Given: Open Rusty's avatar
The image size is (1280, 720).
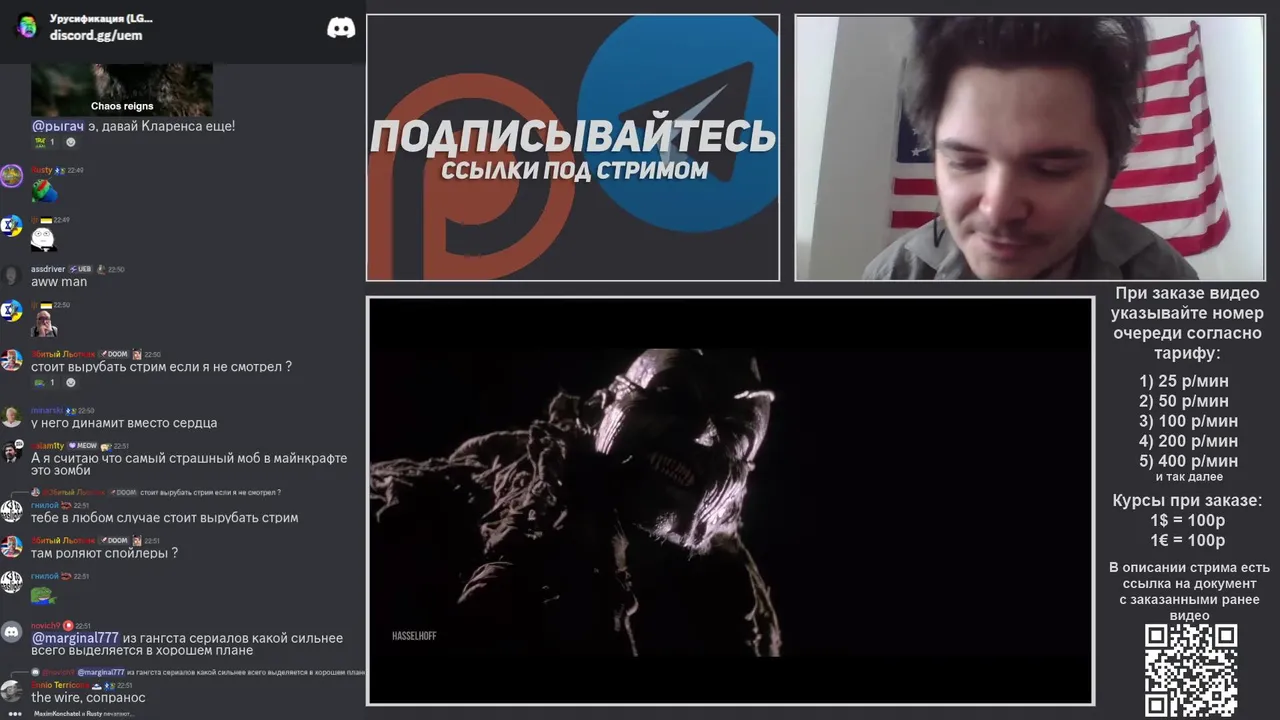Looking at the screenshot, I should [11, 176].
